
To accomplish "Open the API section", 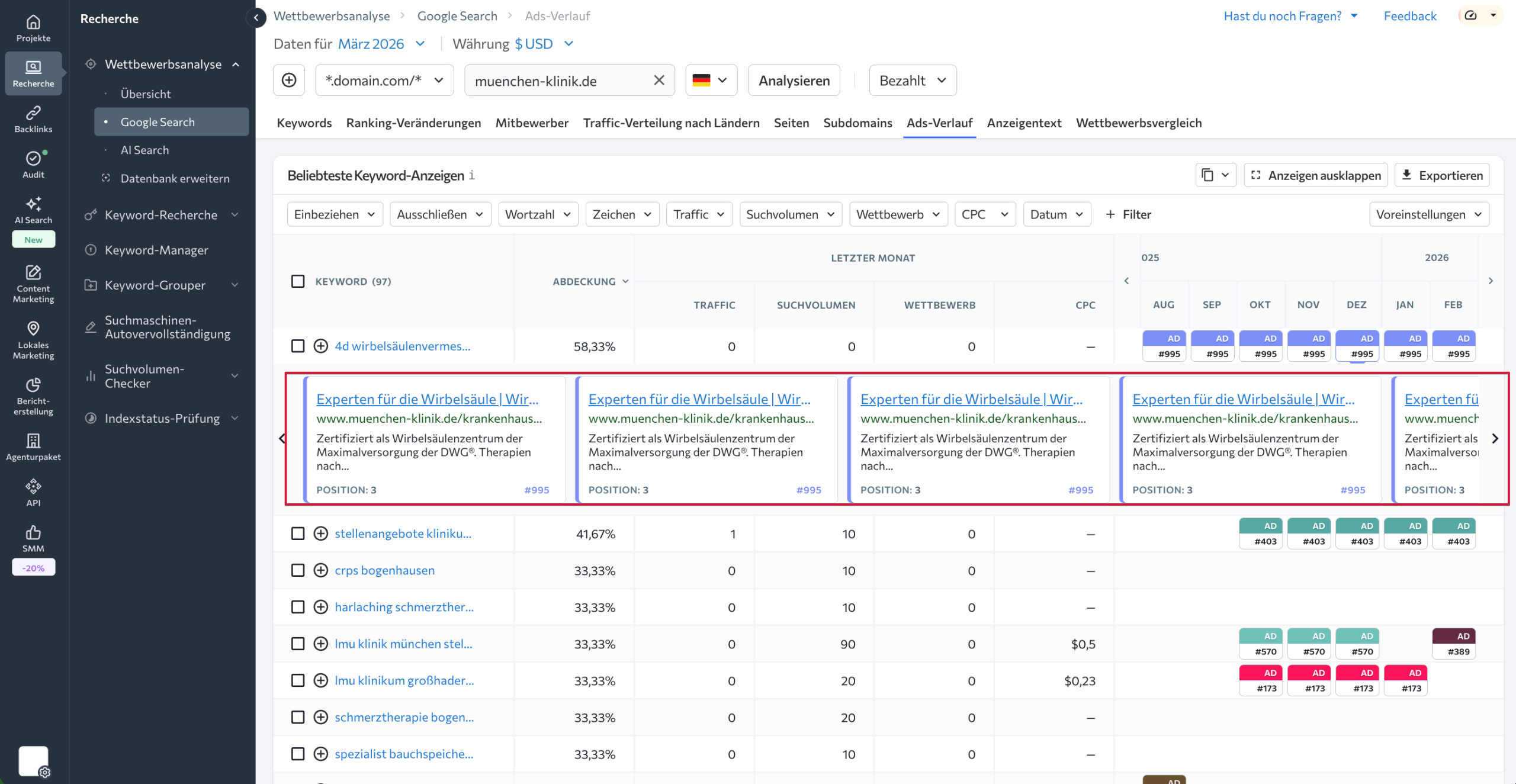I will [x=33, y=492].
